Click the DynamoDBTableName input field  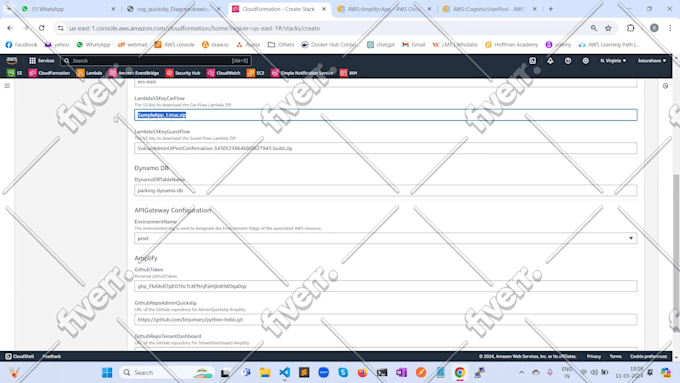(x=386, y=190)
